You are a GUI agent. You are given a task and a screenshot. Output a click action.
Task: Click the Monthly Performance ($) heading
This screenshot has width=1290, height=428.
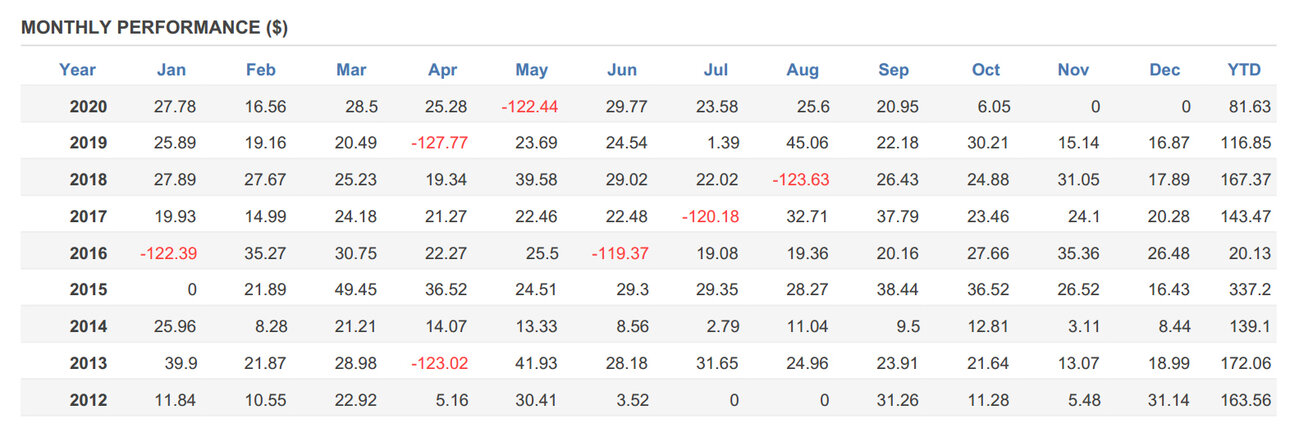[154, 28]
